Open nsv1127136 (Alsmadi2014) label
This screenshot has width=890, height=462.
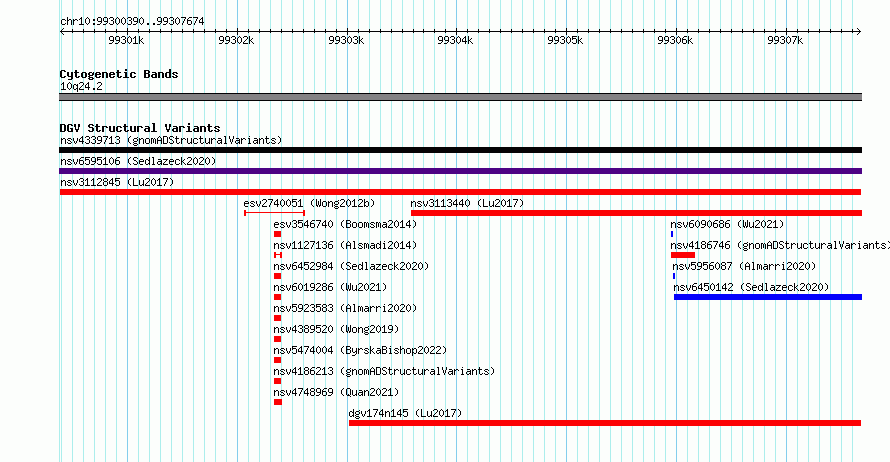(345, 245)
